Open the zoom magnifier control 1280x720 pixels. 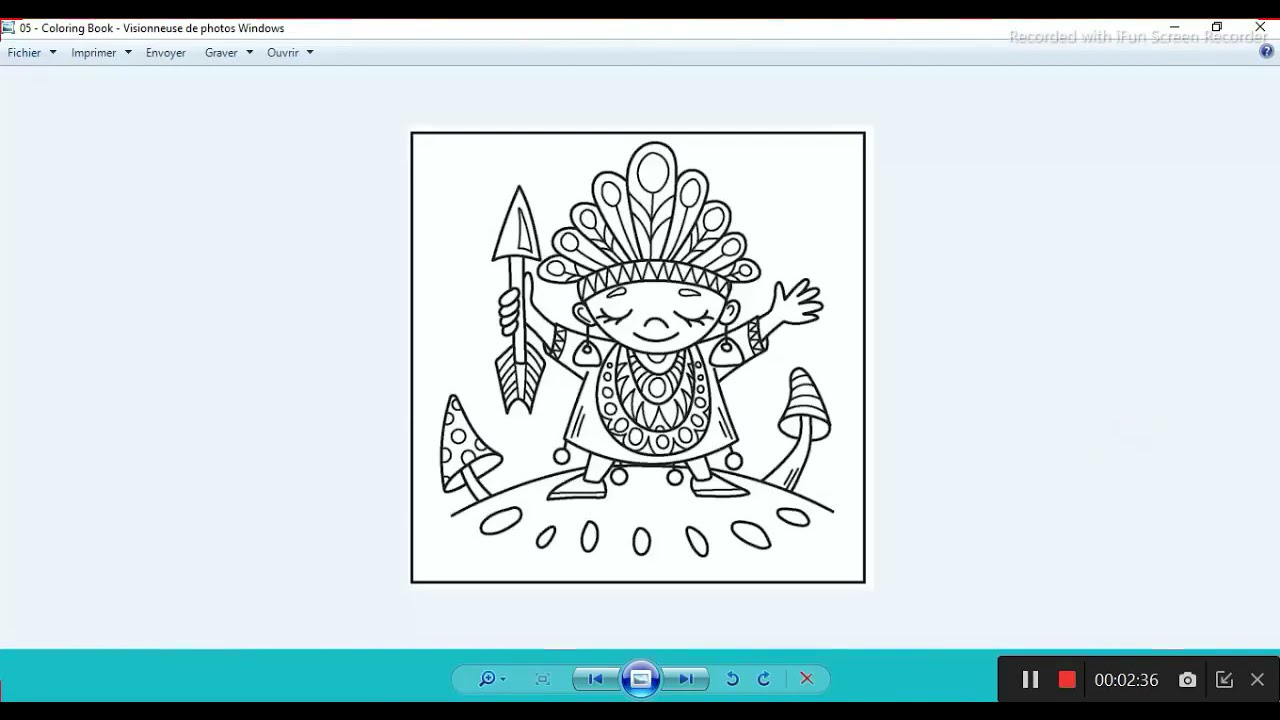click(491, 679)
